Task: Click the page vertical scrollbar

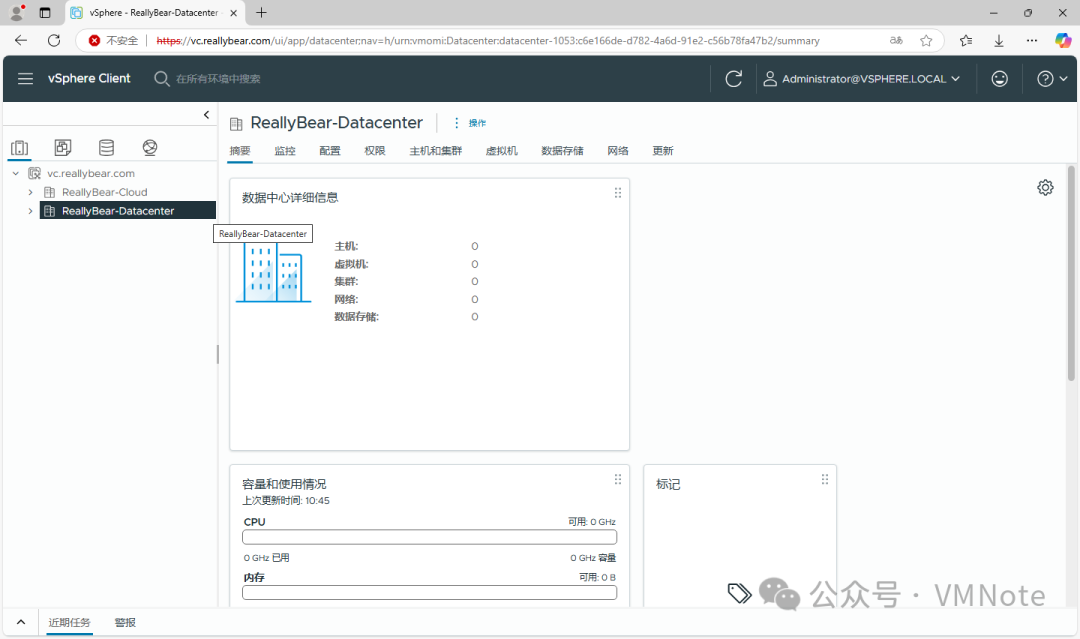Action: tap(1071, 273)
